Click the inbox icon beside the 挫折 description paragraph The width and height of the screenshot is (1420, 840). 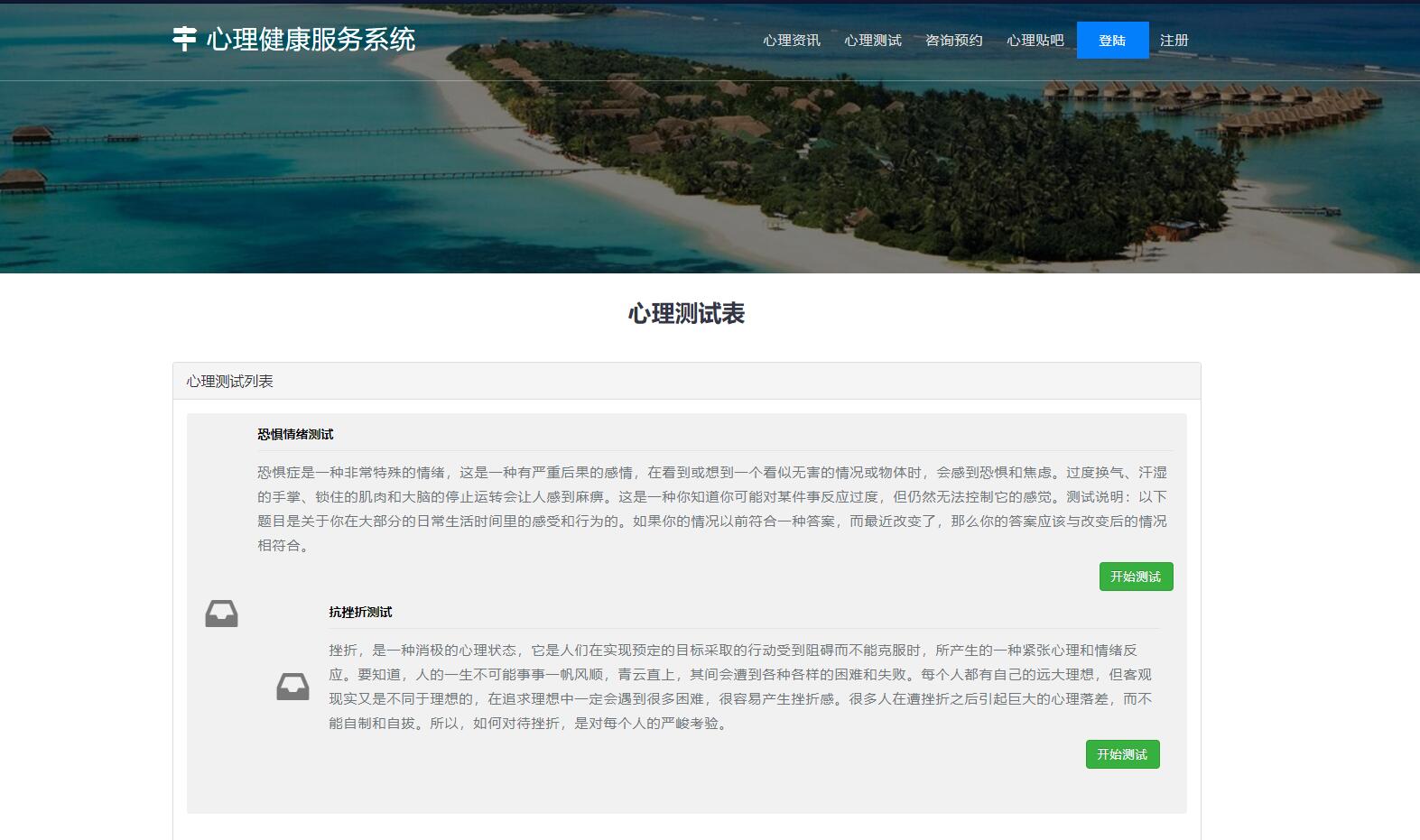coord(292,687)
